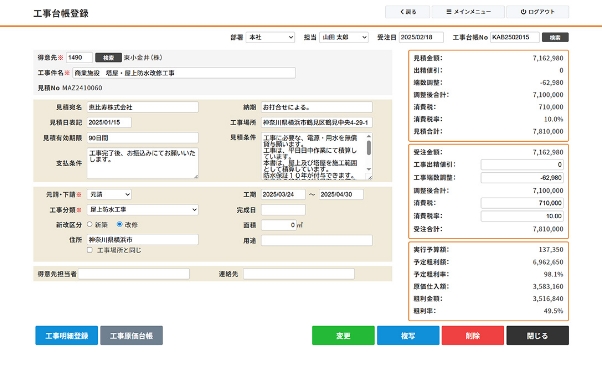Screen dimensions: 602x376
Task: Click the 得意先 code field
Action: point(79,58)
